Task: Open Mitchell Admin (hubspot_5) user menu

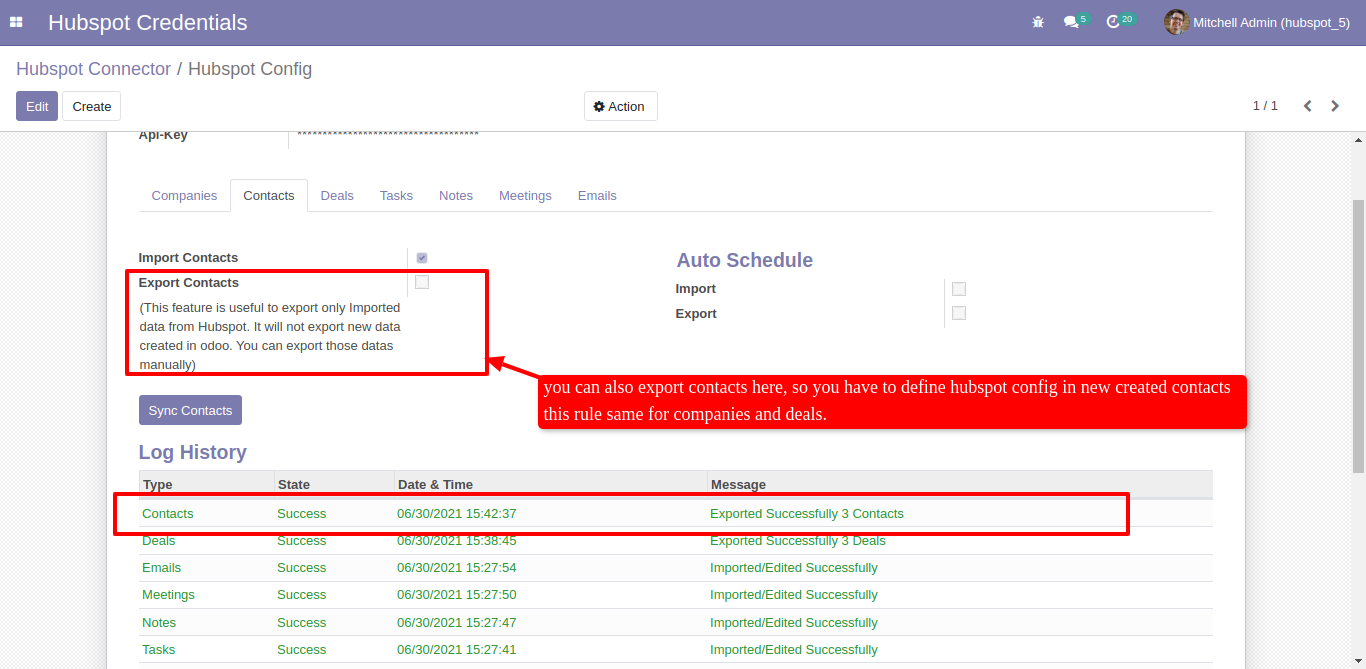Action: tap(1257, 22)
